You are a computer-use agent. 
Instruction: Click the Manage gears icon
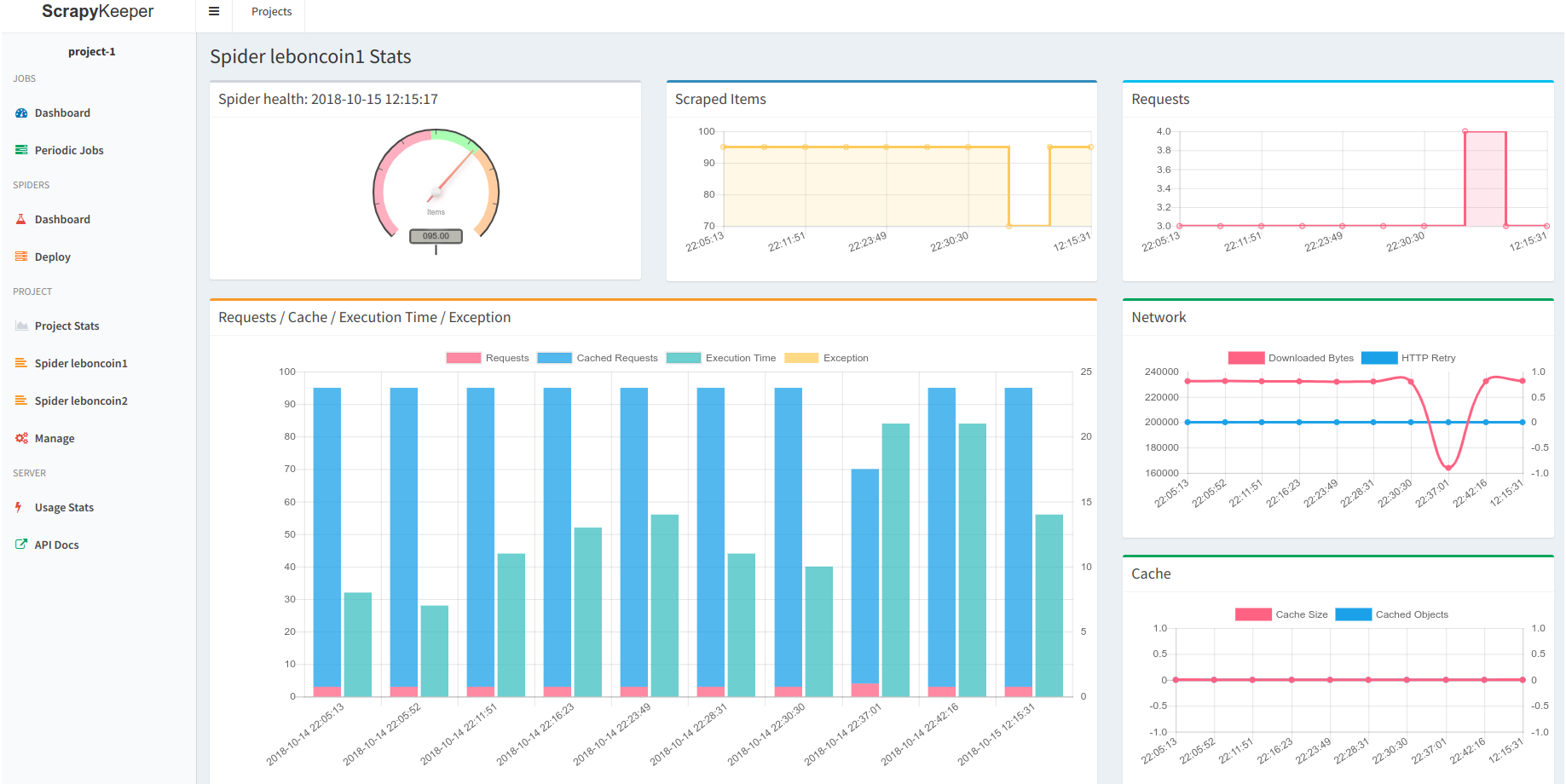(x=21, y=438)
